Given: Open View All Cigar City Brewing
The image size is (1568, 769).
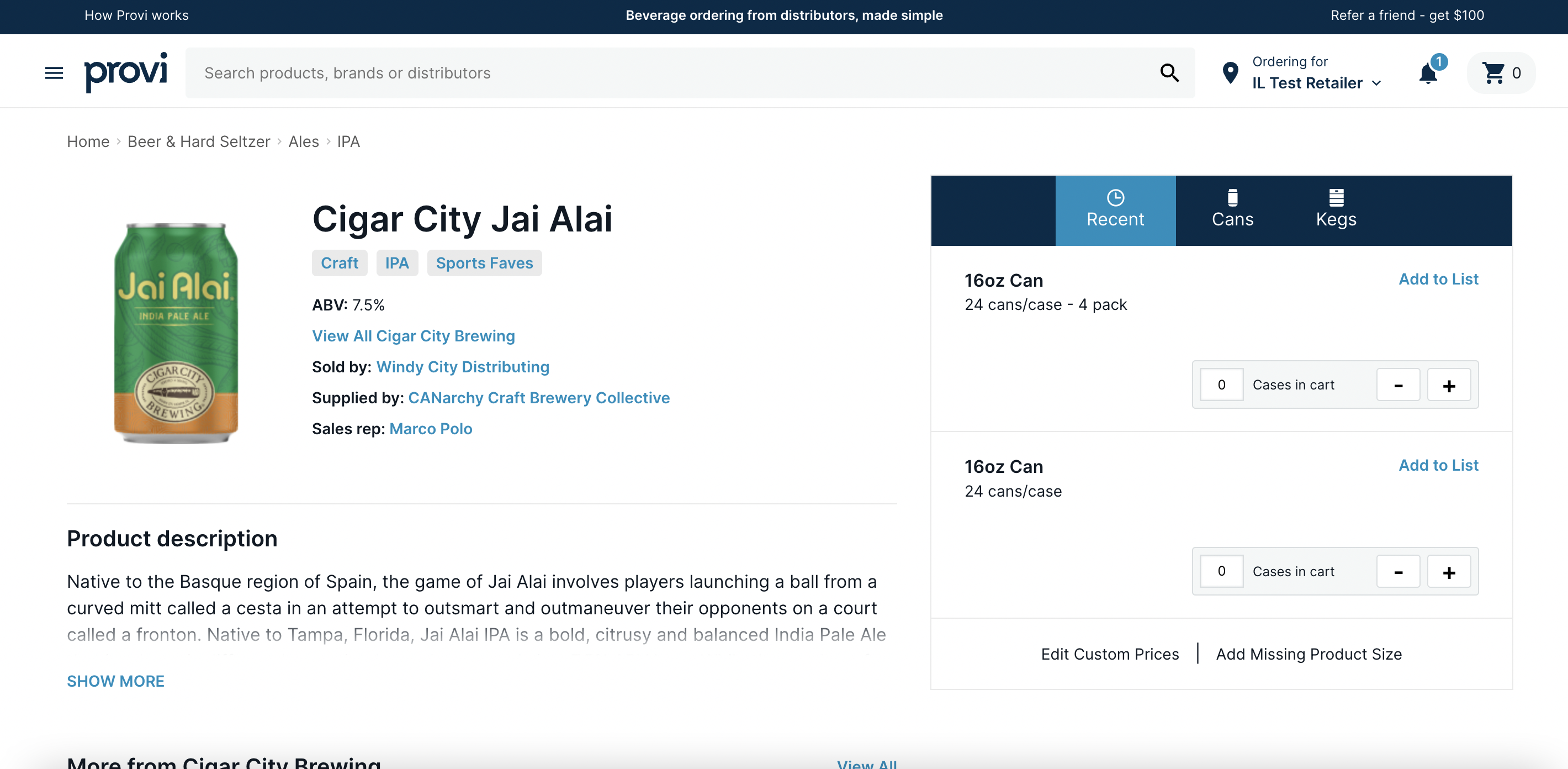Looking at the screenshot, I should click(x=414, y=336).
